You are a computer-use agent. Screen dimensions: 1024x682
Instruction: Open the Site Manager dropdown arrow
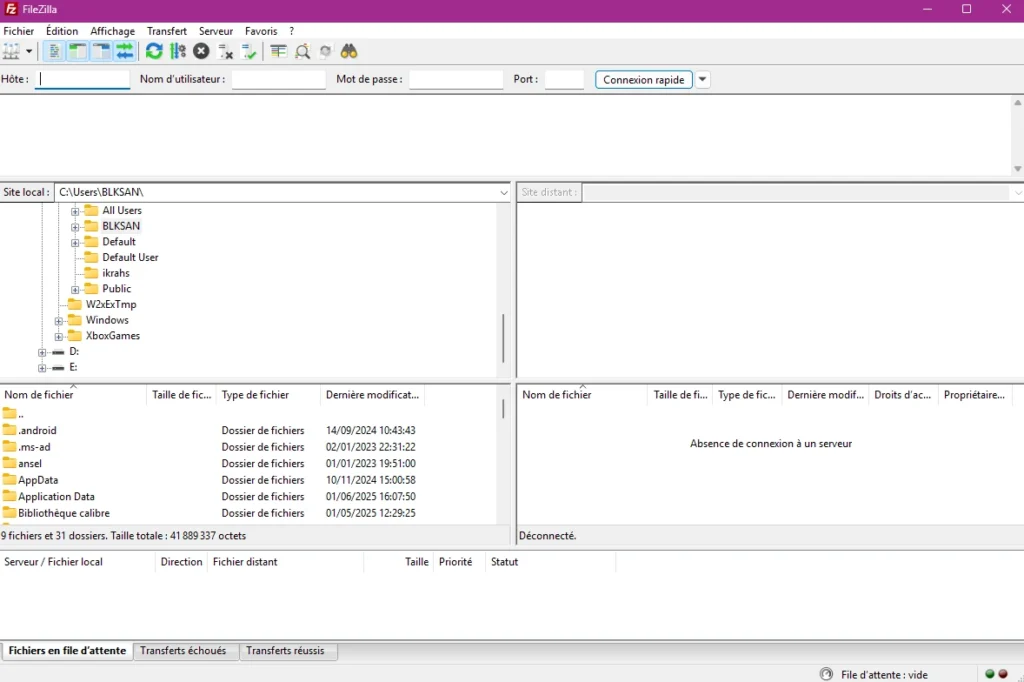pyautogui.click(x=29, y=52)
